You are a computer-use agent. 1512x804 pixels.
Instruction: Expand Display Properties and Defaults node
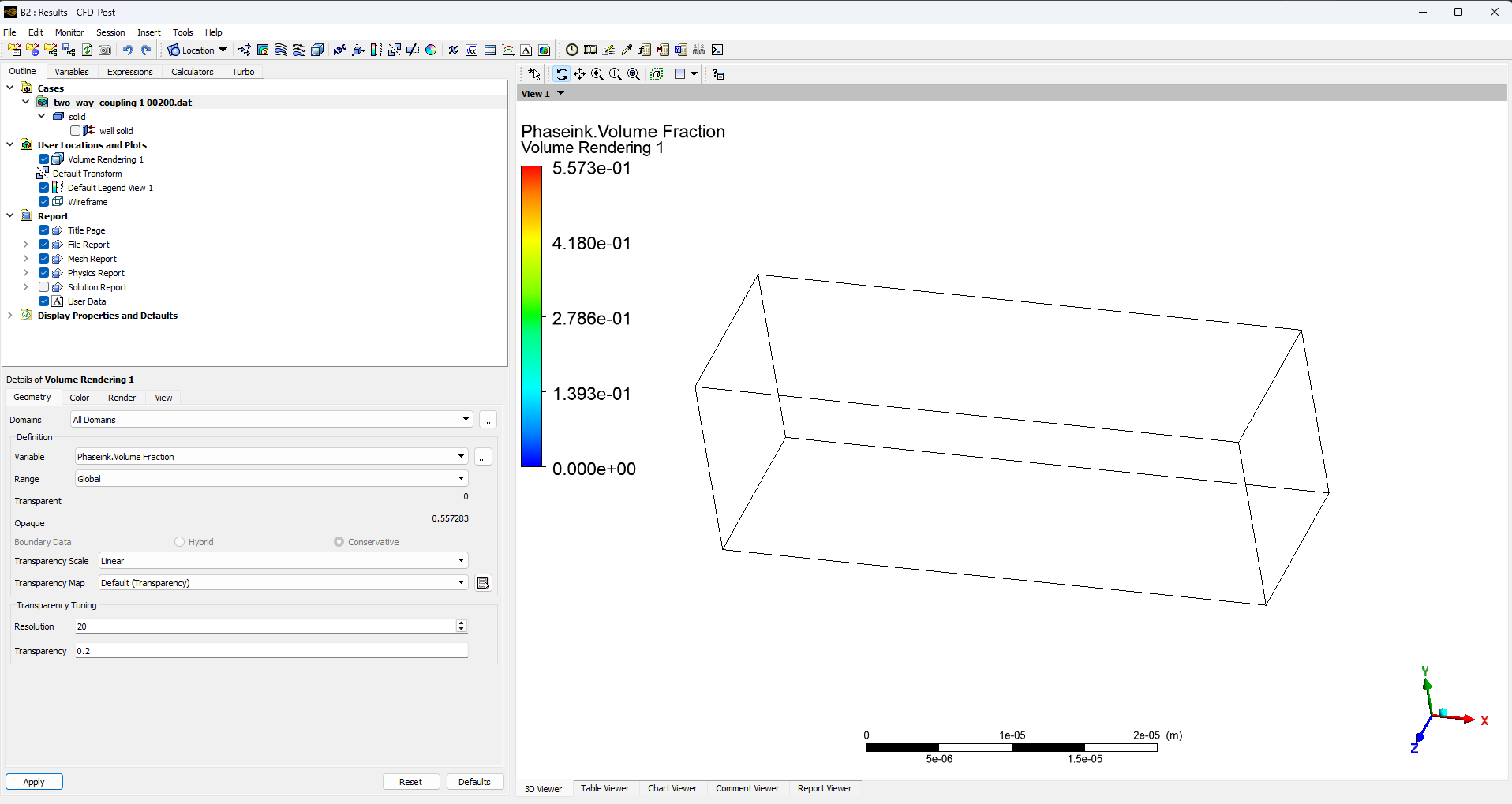pos(10,316)
